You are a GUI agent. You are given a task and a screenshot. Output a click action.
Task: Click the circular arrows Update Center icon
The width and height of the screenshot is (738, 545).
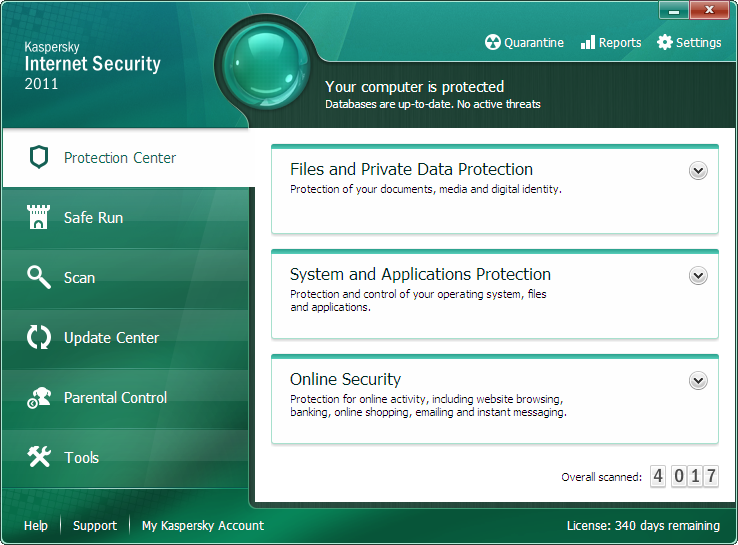click(x=39, y=337)
